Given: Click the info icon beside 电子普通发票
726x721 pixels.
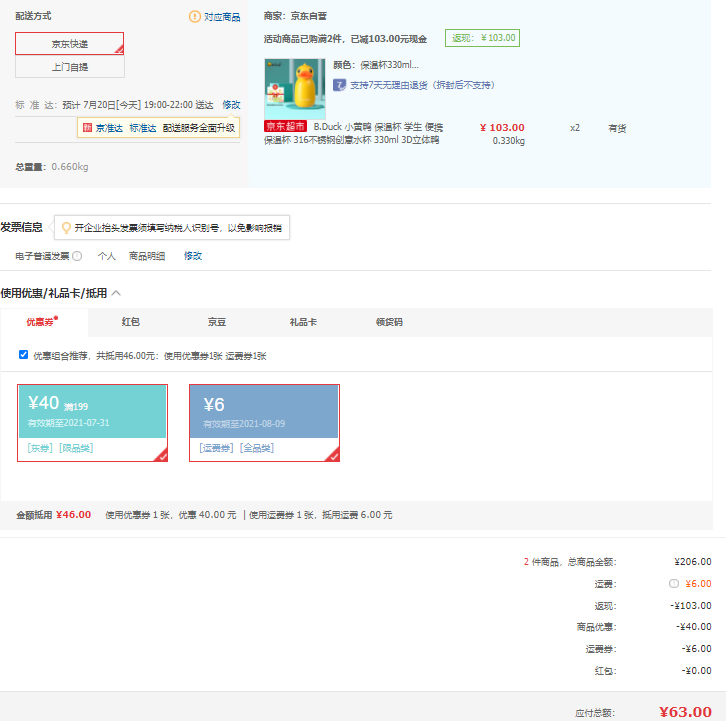Looking at the screenshot, I should (77, 256).
